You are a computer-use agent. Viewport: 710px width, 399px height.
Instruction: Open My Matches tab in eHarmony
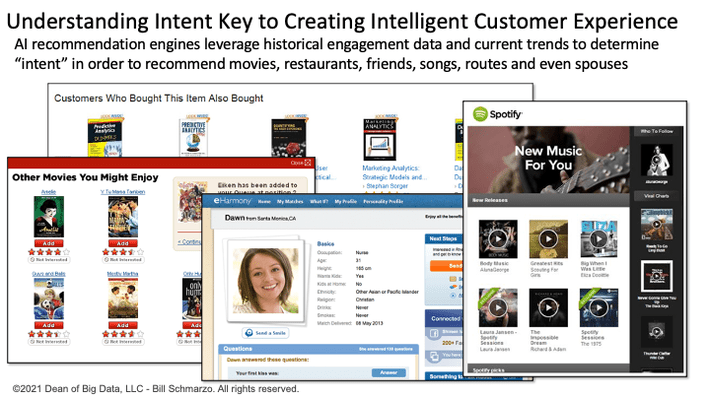click(290, 202)
